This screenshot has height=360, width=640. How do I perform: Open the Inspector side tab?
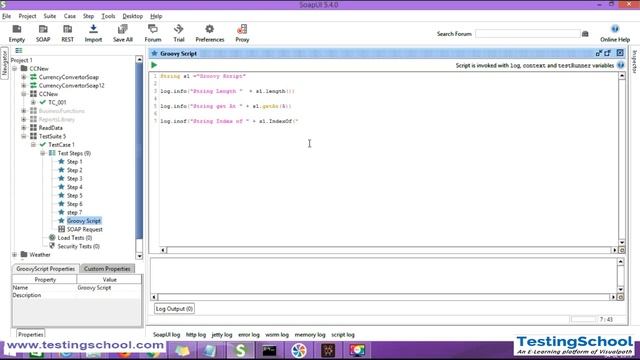(x=635, y=62)
